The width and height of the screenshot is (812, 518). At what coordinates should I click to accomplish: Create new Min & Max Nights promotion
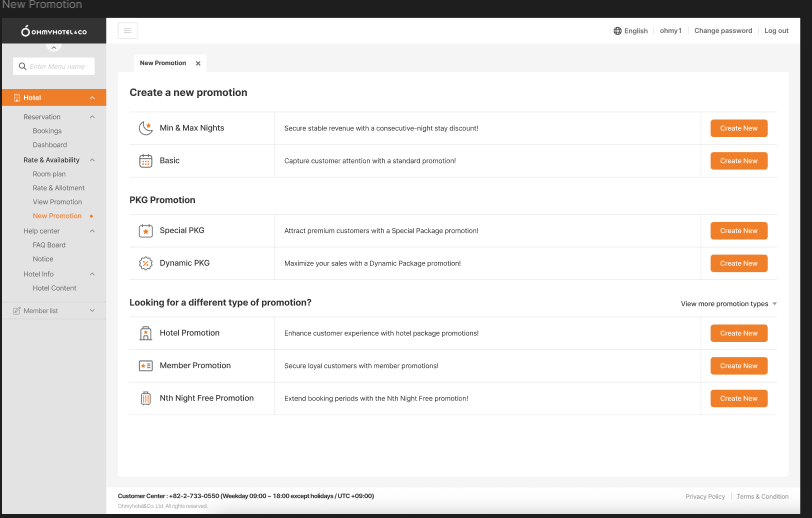point(738,128)
